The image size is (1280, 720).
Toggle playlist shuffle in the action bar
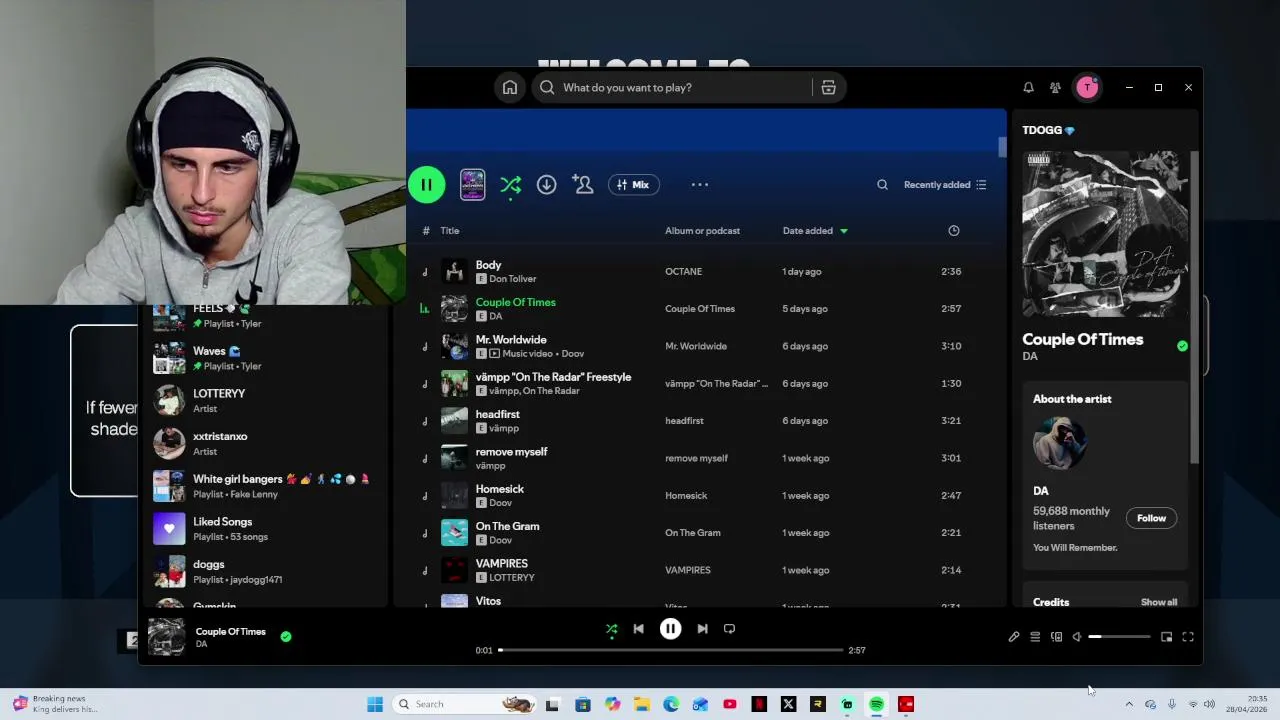[x=511, y=185]
